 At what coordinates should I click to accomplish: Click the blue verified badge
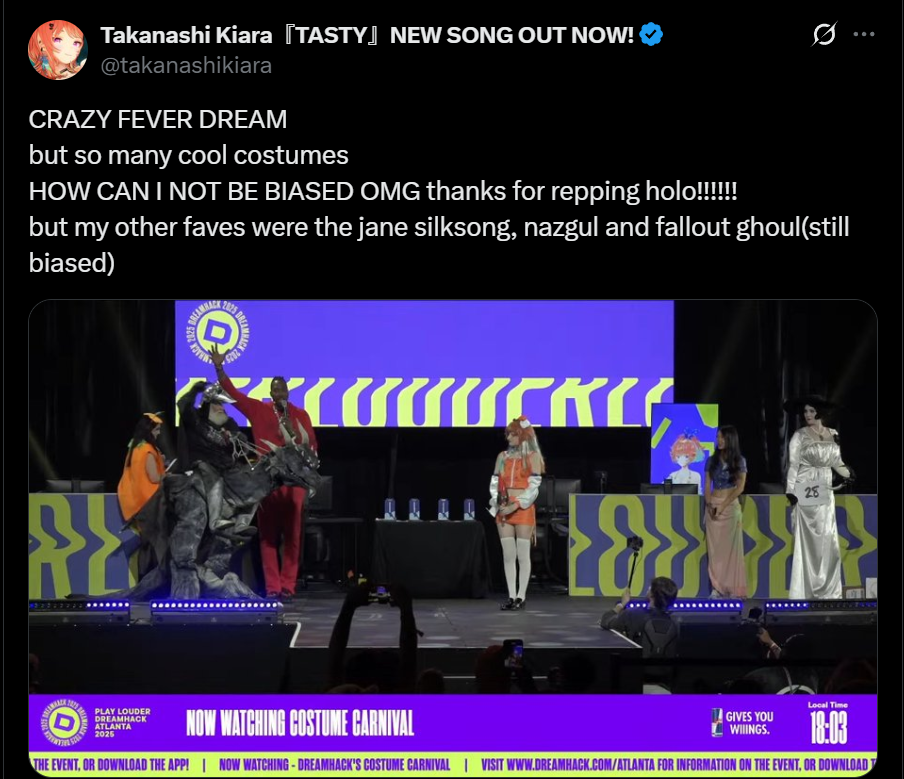coord(651,35)
